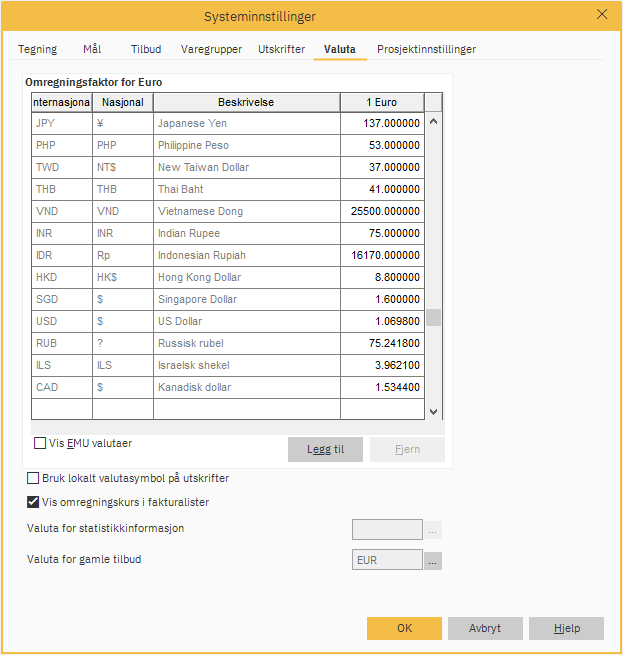This screenshot has width=623, height=655.
Task: Check Bruk lokalt valutasymbol på utskrifter
Action: [34, 479]
